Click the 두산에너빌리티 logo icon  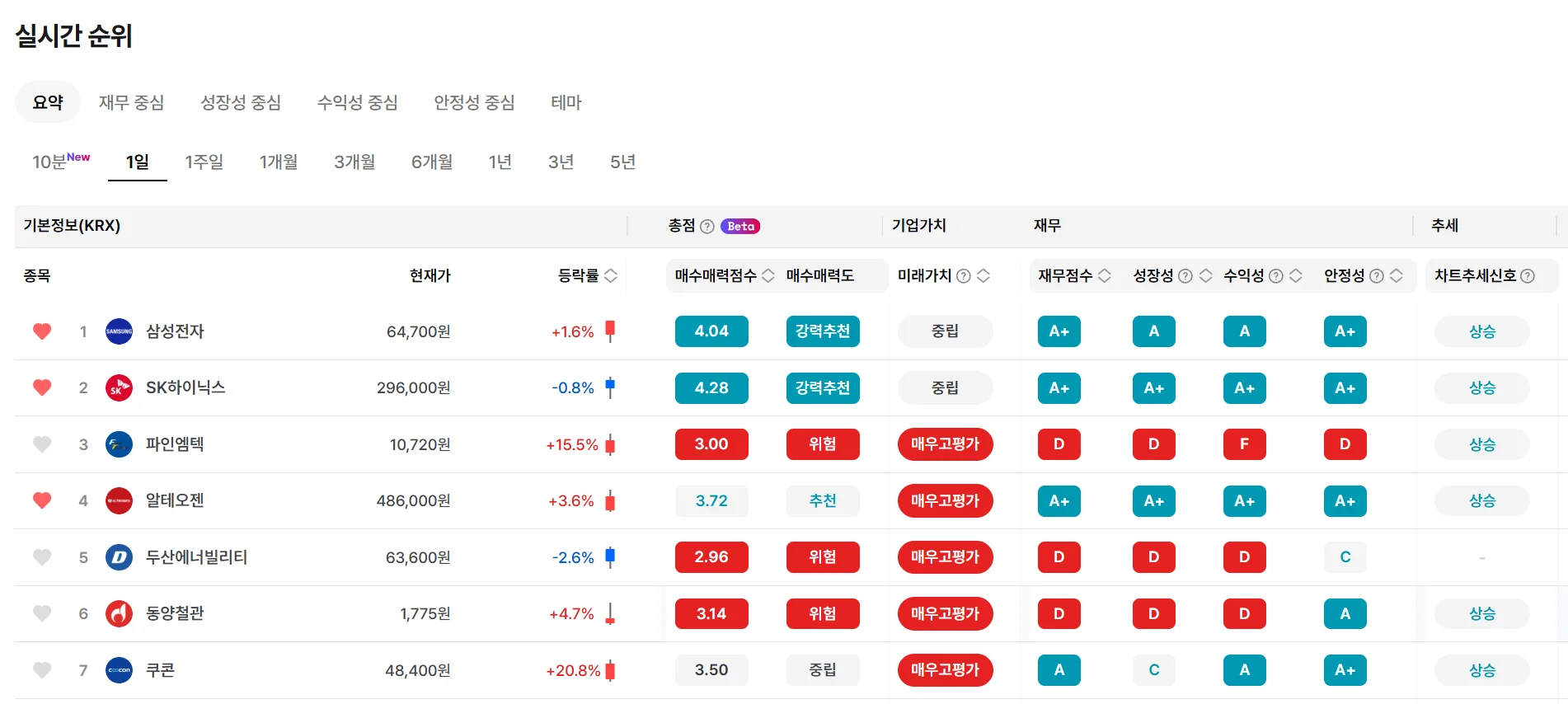click(x=119, y=557)
